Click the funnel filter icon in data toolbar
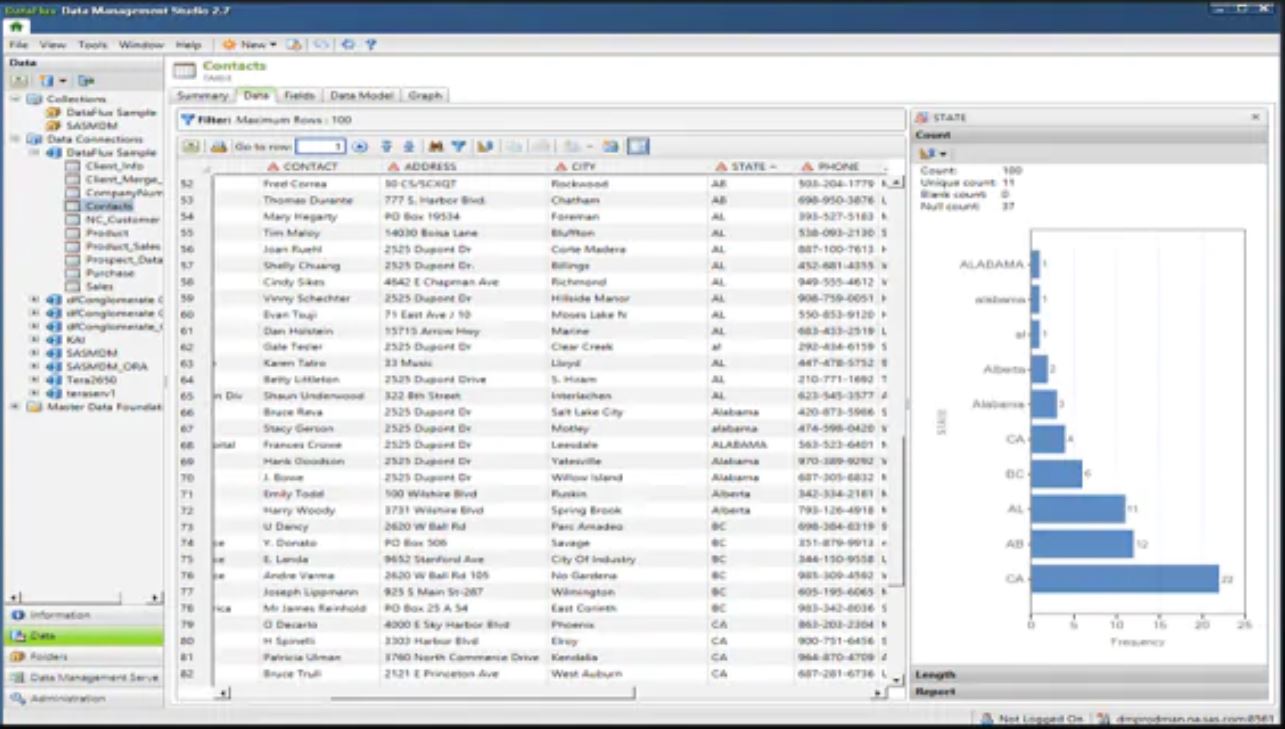Screen dimensions: 1285x729 (458, 147)
